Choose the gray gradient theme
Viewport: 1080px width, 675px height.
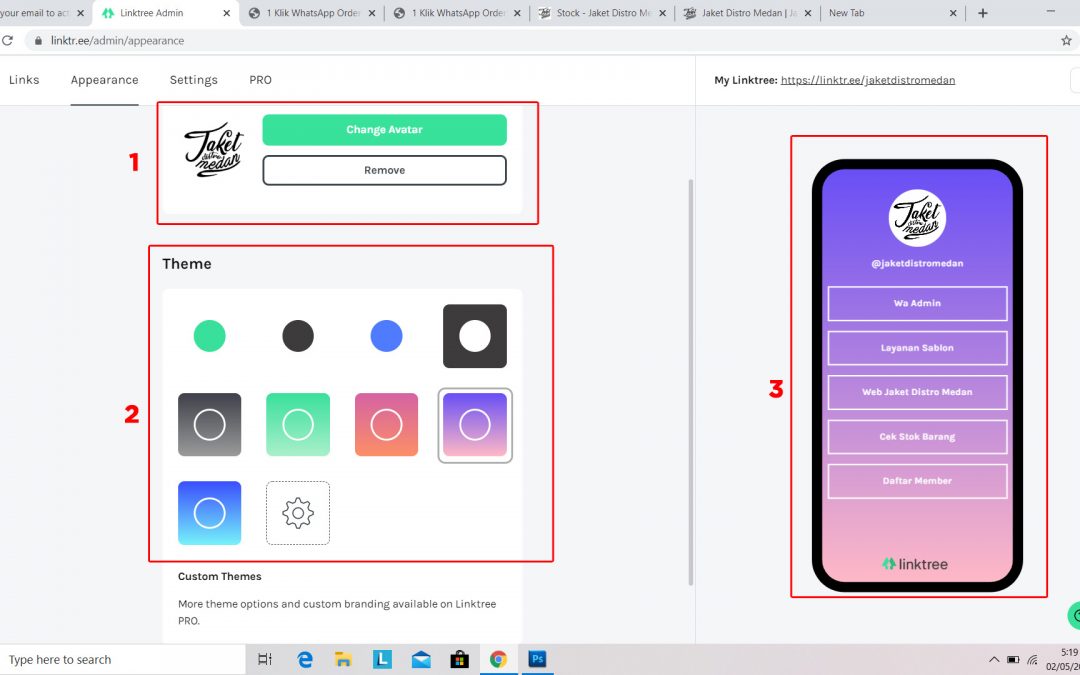point(209,424)
